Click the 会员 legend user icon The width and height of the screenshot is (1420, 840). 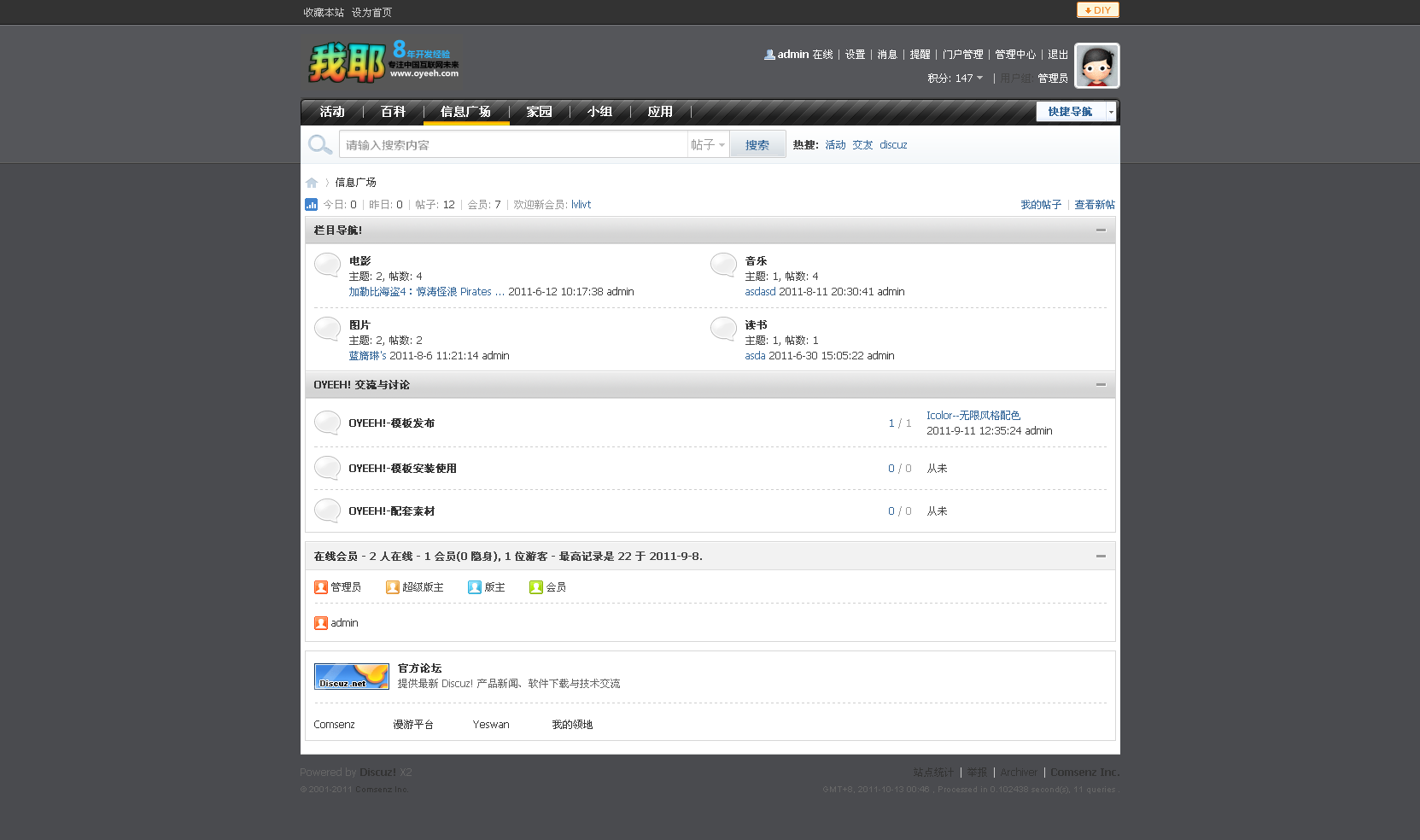[x=536, y=587]
